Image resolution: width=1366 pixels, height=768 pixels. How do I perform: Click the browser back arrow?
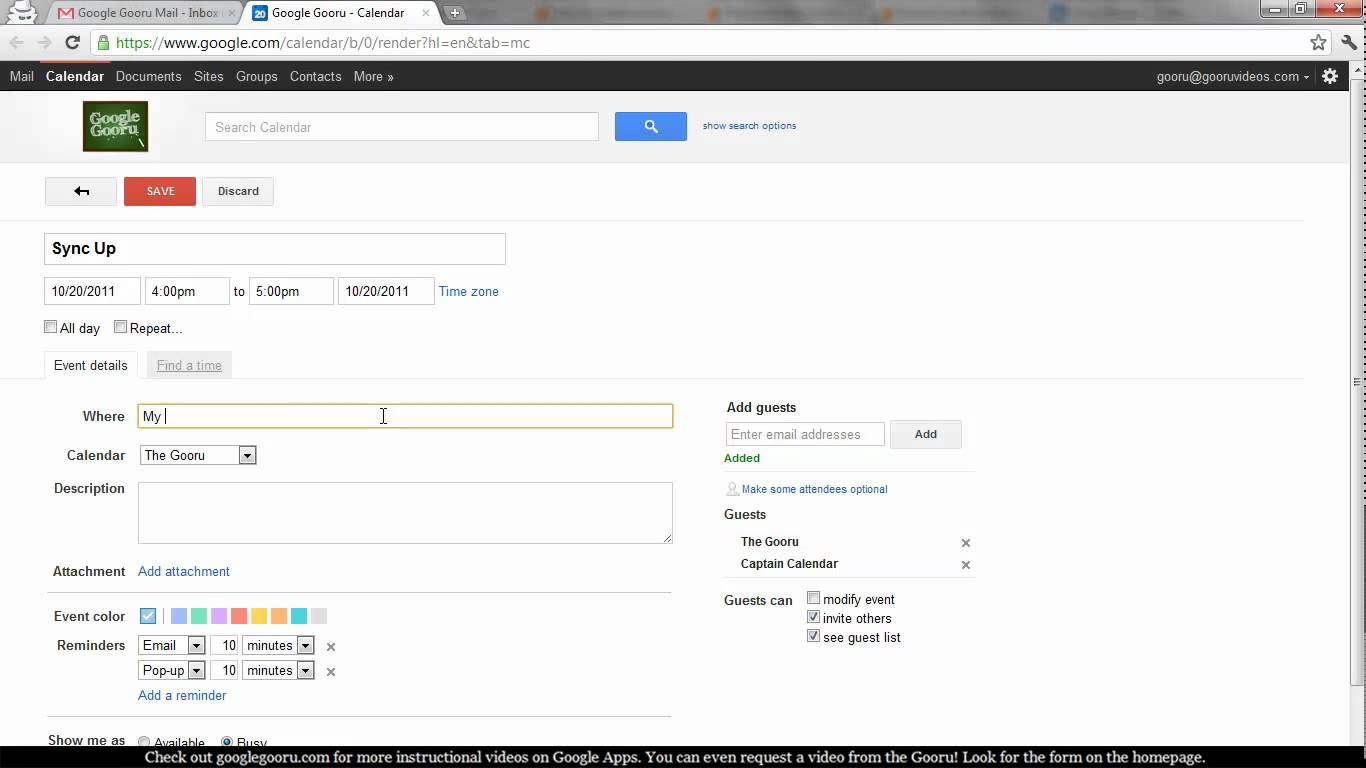16,43
